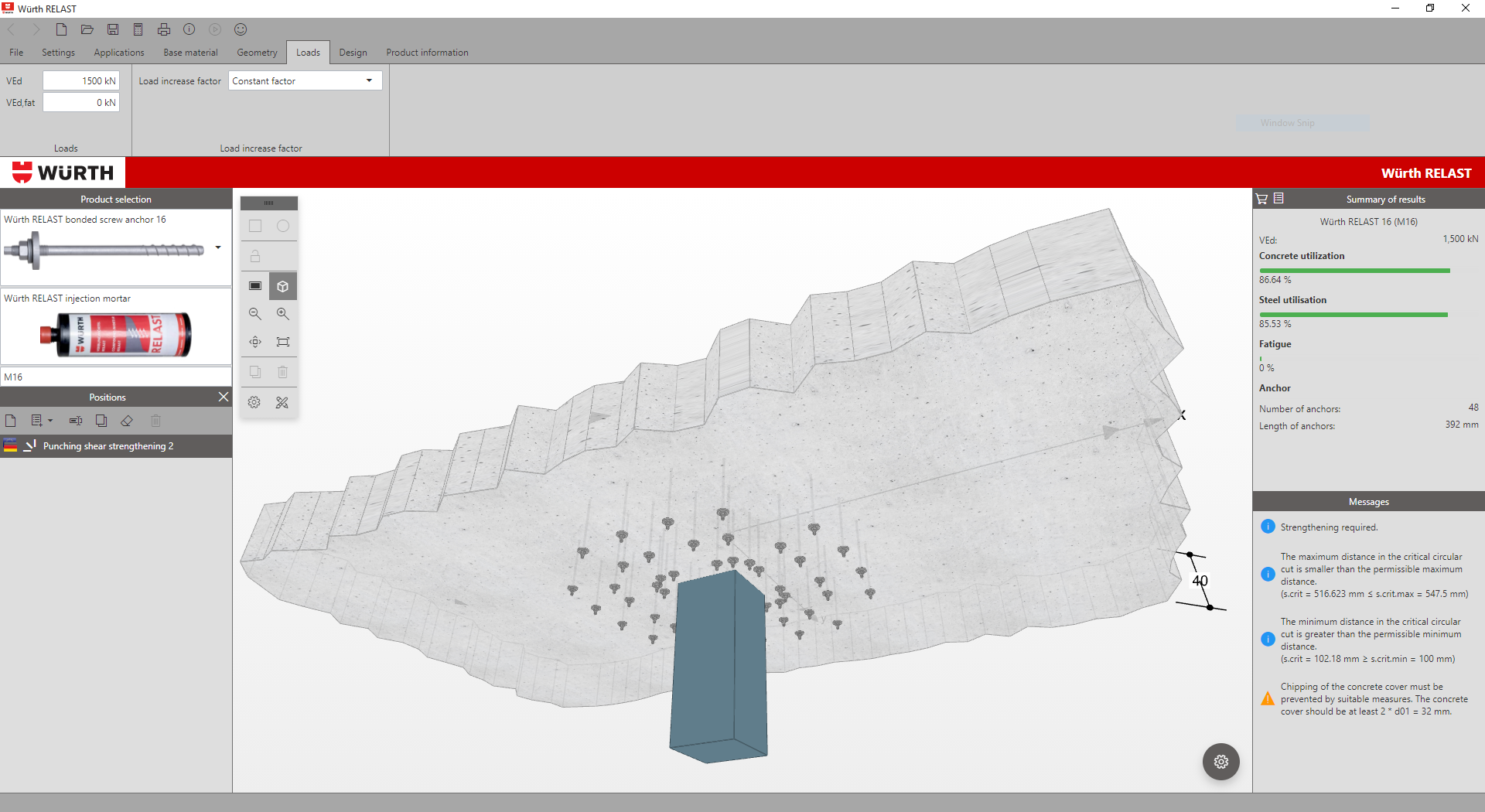
Task: Click the eraser icon in Positions toolbar
Action: 127,421
